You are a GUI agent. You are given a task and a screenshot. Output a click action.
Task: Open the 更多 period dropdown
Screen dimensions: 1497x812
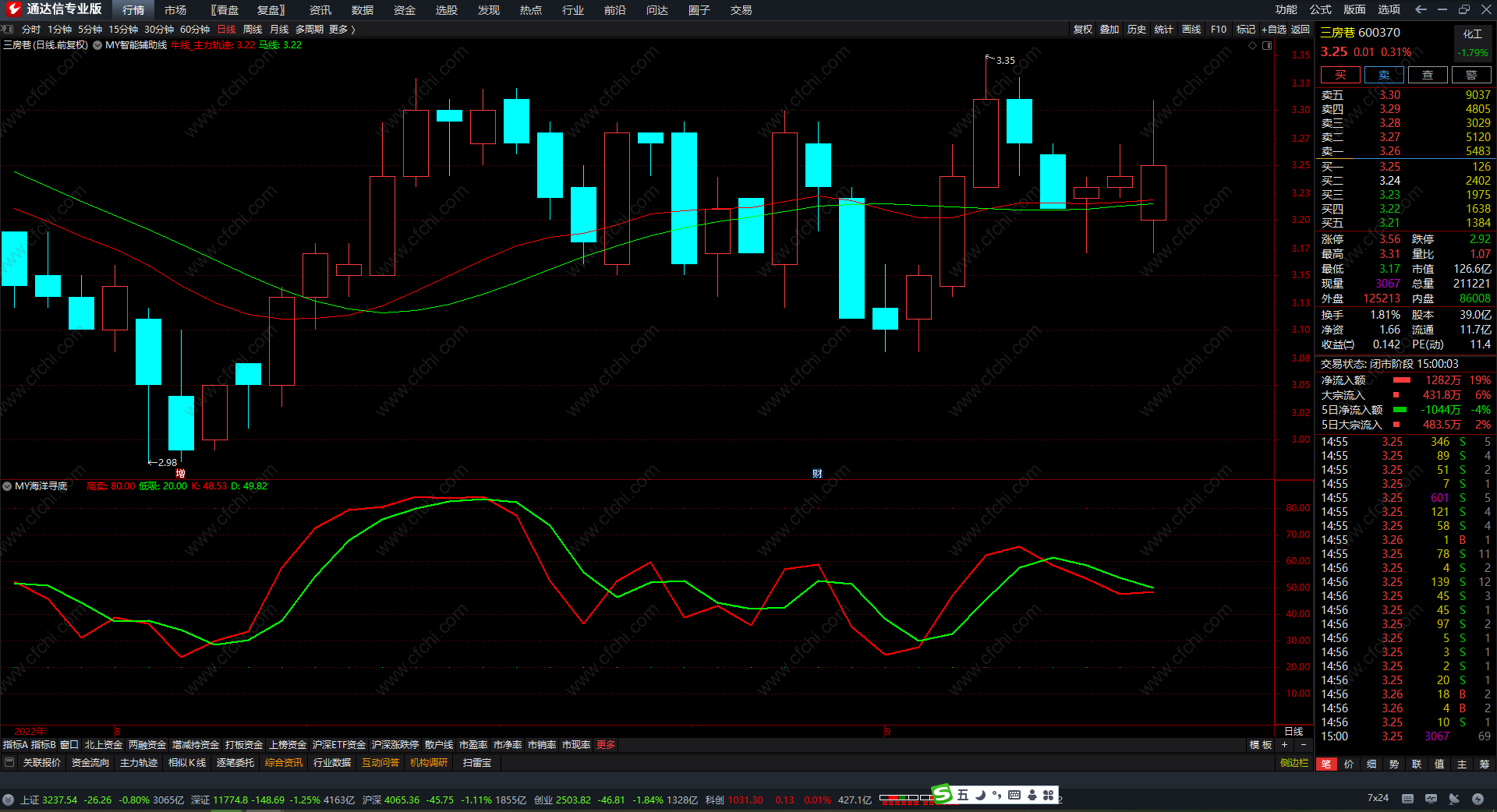[x=342, y=30]
